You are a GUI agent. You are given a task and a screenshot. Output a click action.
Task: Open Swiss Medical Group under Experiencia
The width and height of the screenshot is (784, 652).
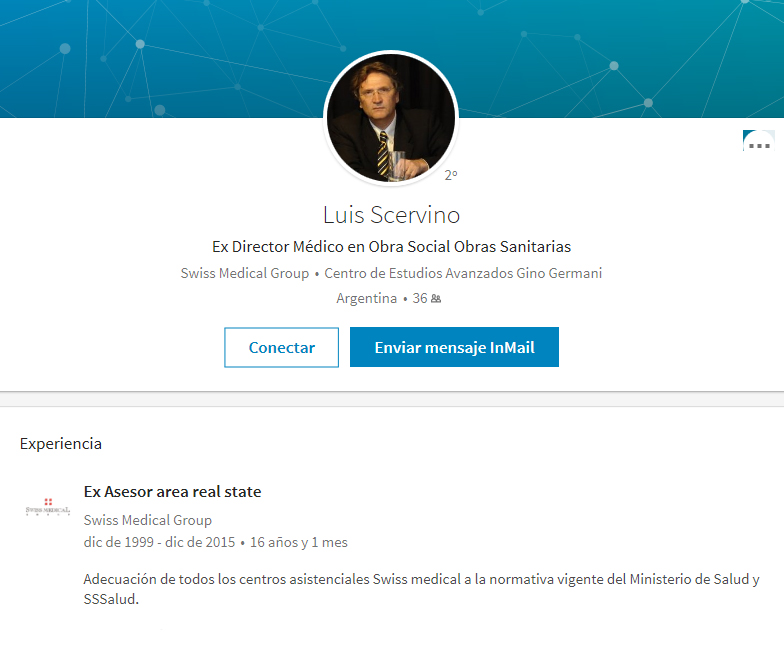pyautogui.click(x=148, y=520)
